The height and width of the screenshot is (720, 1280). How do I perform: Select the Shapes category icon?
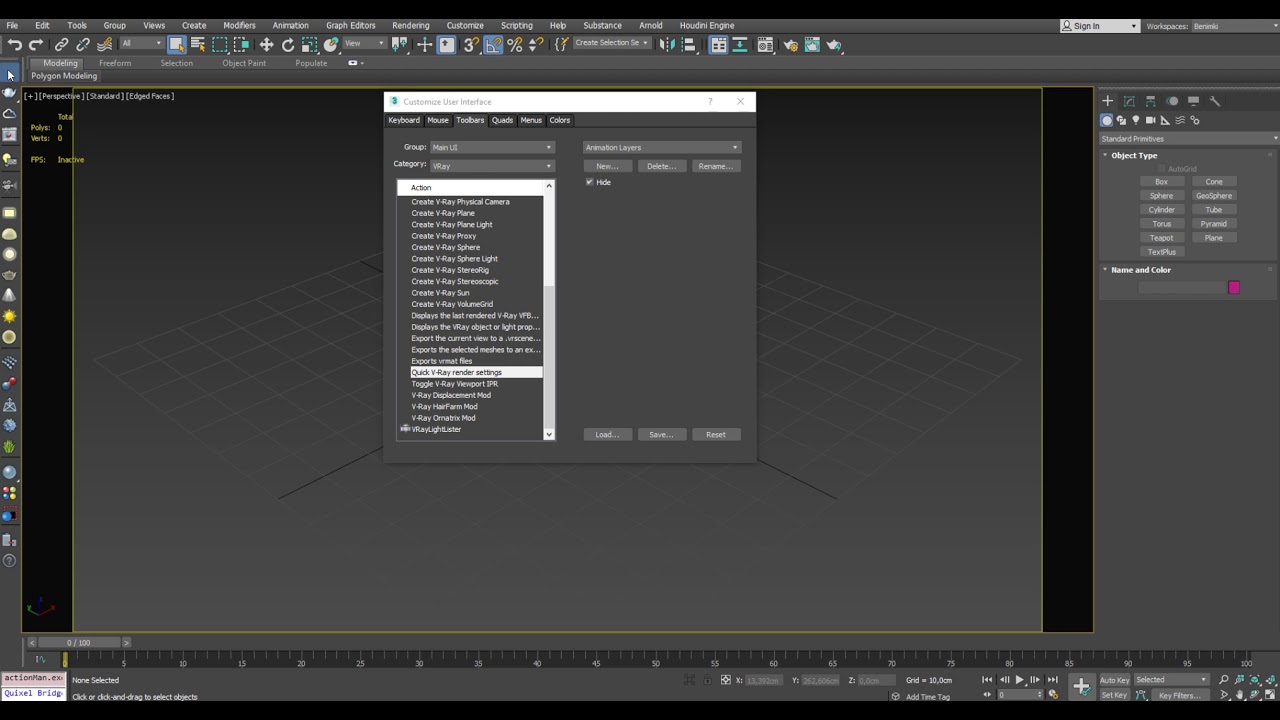(1121, 120)
